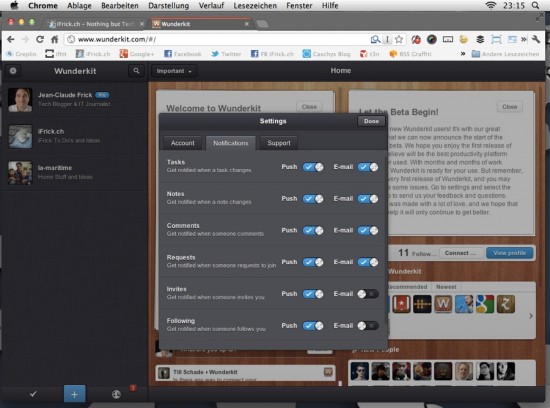Show next recommended workspaces arrow
550x408 pixels.
(x=531, y=316)
